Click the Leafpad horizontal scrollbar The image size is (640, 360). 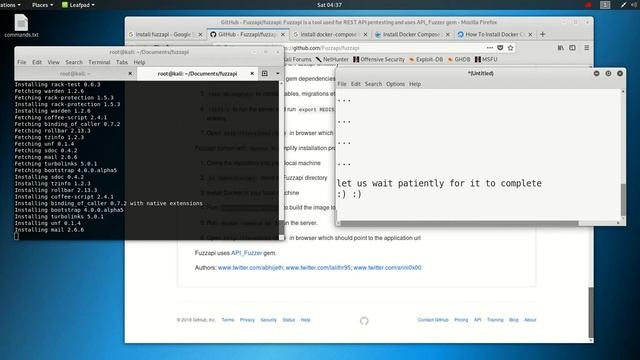[459, 223]
